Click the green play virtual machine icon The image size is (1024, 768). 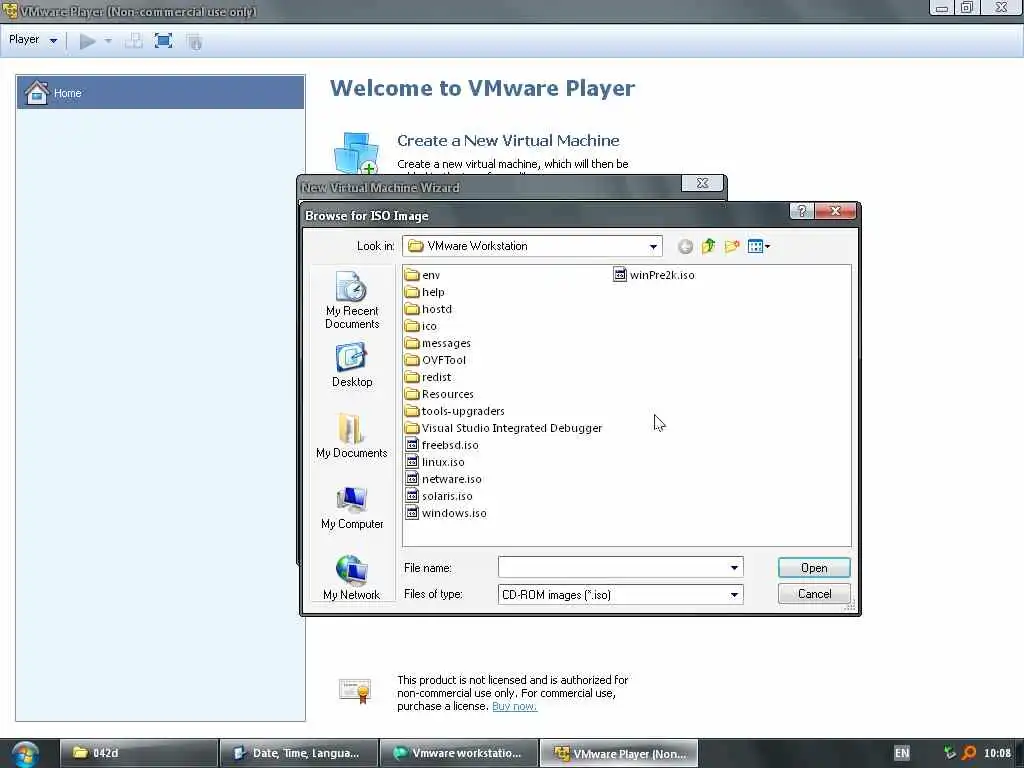pos(88,41)
